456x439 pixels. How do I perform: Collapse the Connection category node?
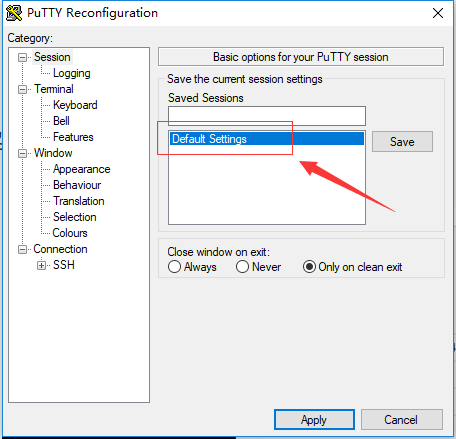[x=22, y=249]
